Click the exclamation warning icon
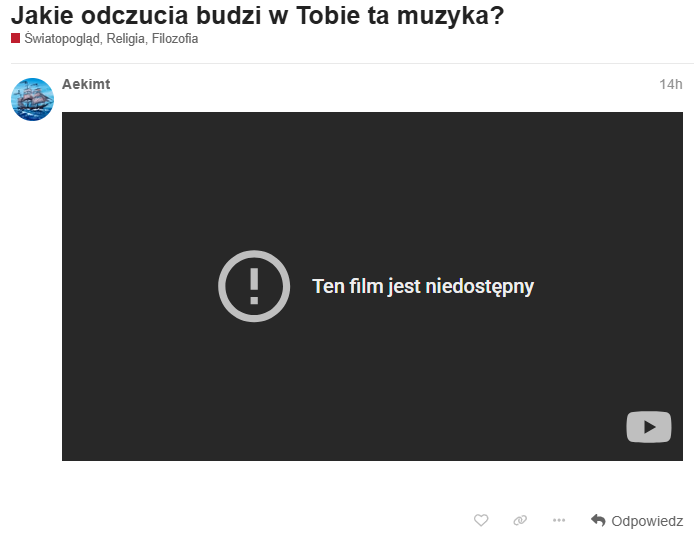Image resolution: width=699 pixels, height=536 pixels. click(254, 286)
